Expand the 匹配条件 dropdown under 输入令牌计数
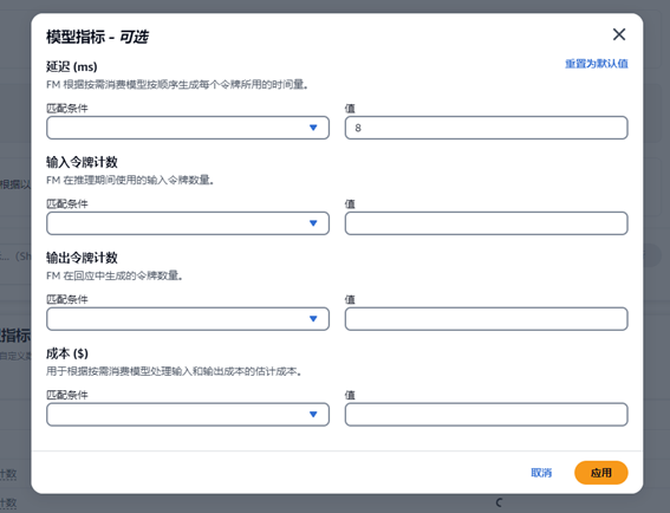This screenshot has width=670, height=513. pyautogui.click(x=187, y=223)
